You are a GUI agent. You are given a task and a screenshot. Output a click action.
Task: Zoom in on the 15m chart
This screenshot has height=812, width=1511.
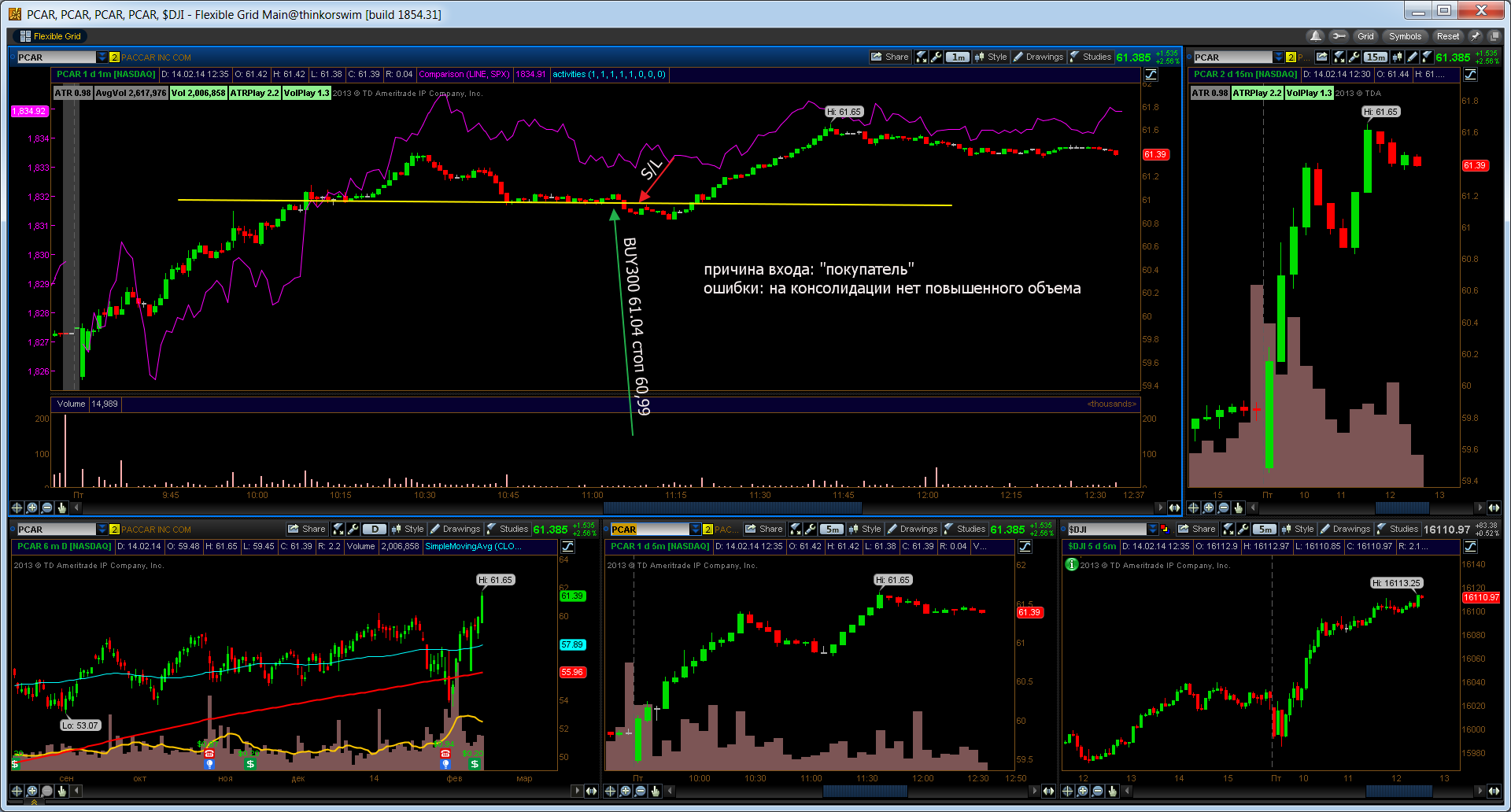coord(1208,507)
